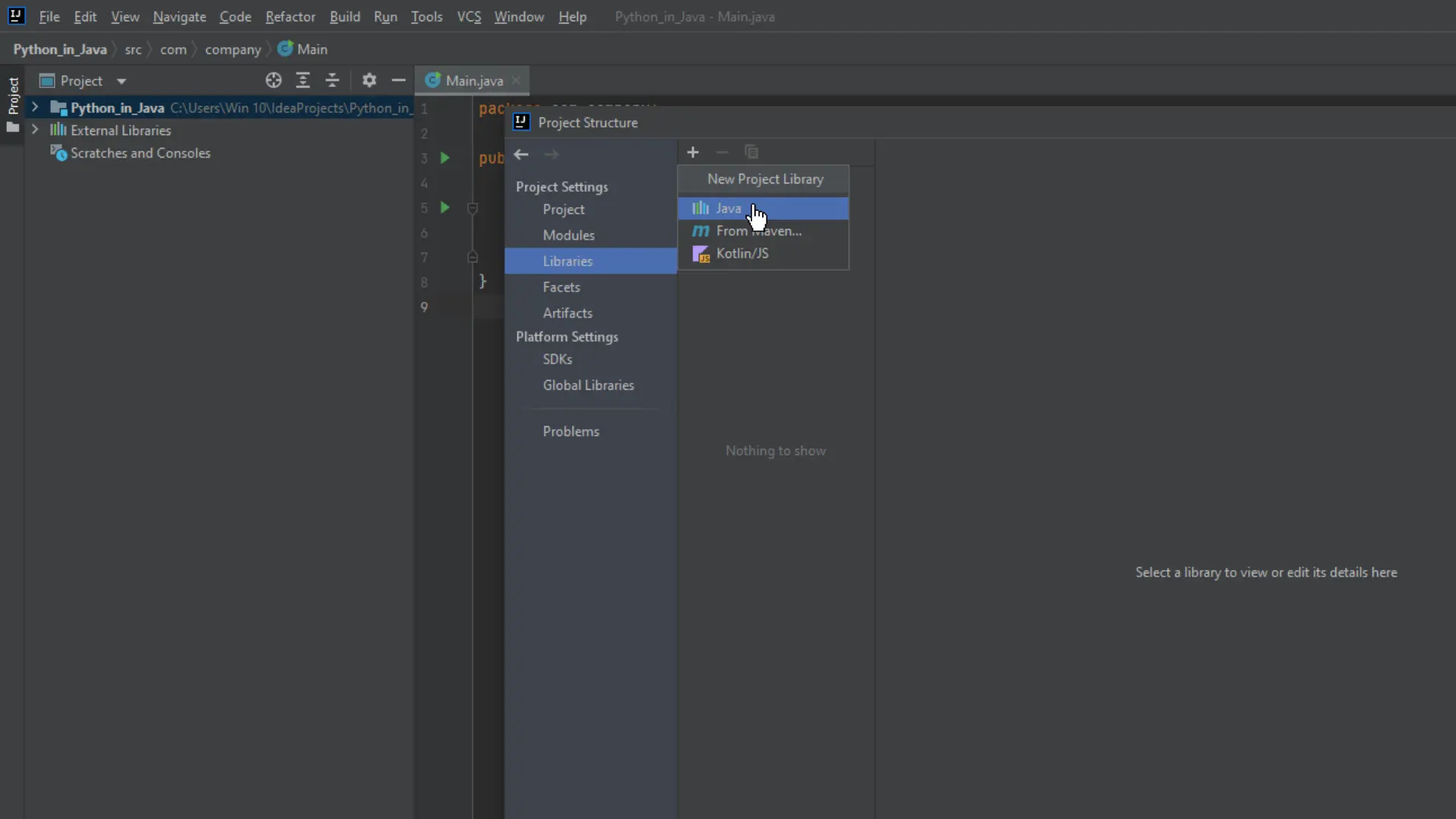The height and width of the screenshot is (819, 1456).
Task: Open the Project settings section
Action: tap(562, 187)
